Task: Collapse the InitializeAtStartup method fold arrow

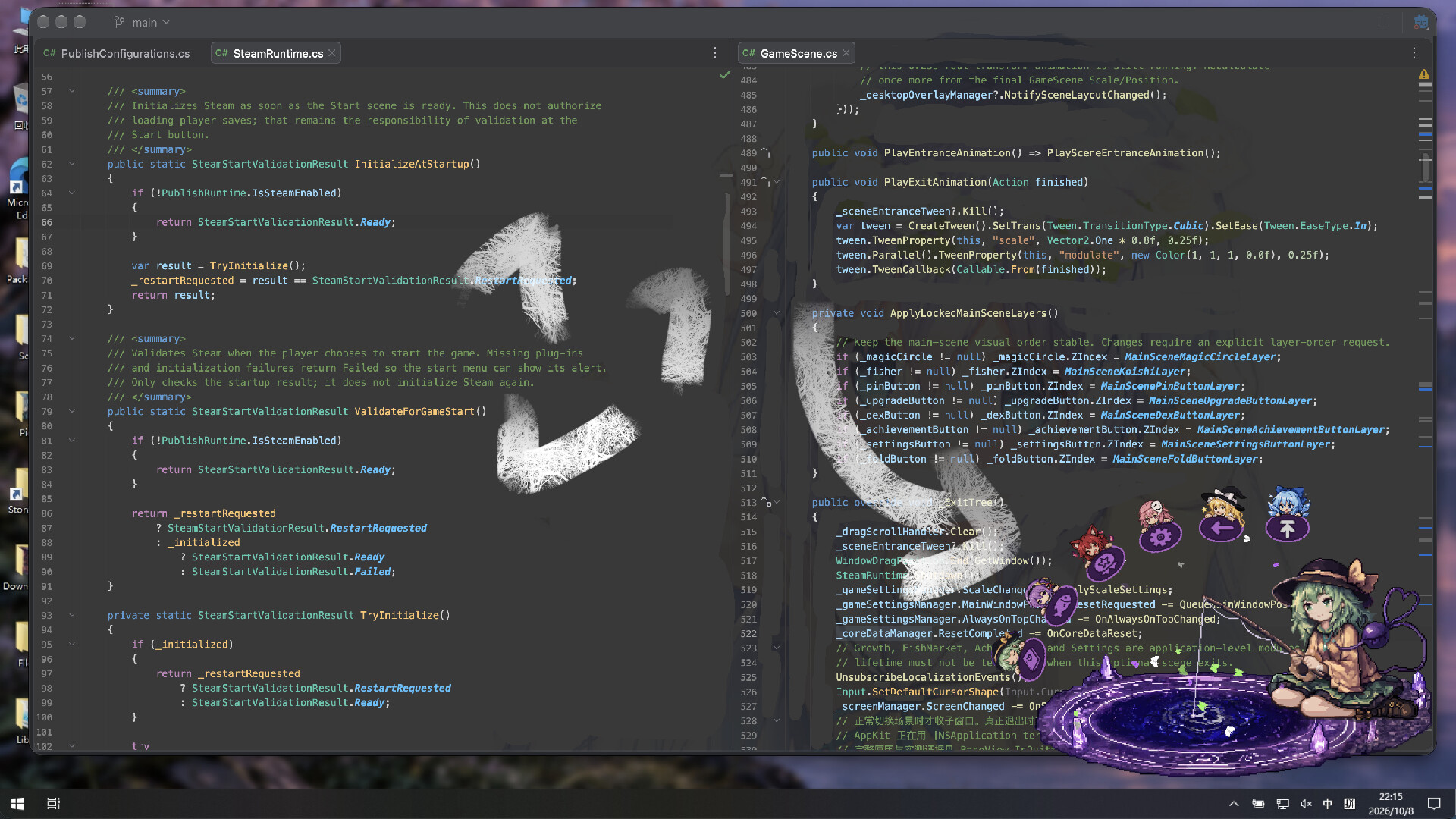Action: click(72, 164)
